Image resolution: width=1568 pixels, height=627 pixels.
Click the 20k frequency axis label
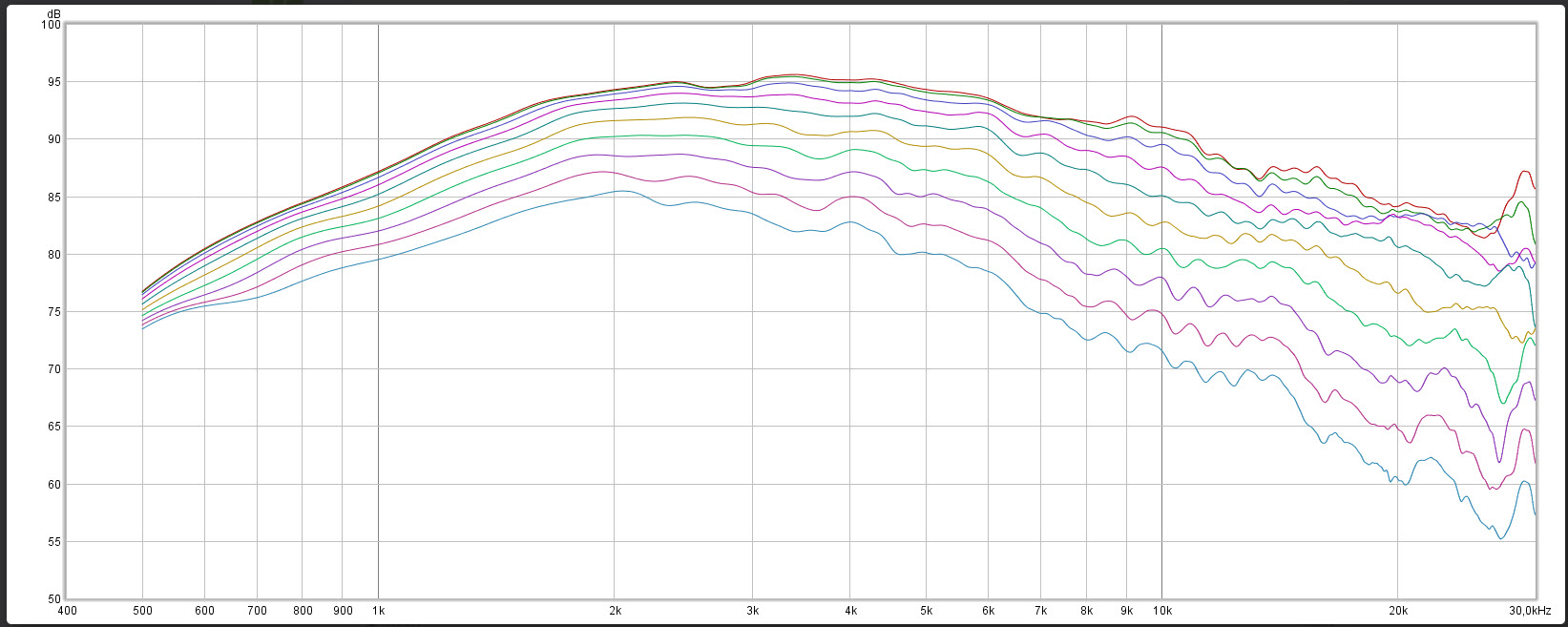[1398, 611]
